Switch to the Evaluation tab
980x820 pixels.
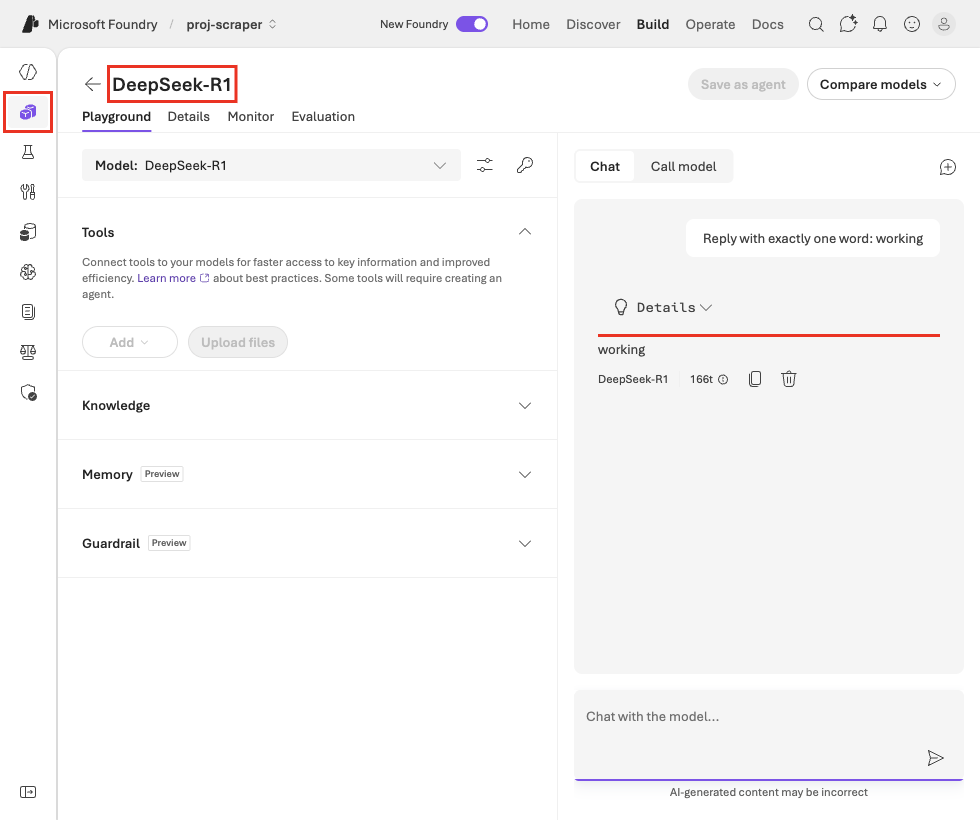click(x=323, y=117)
